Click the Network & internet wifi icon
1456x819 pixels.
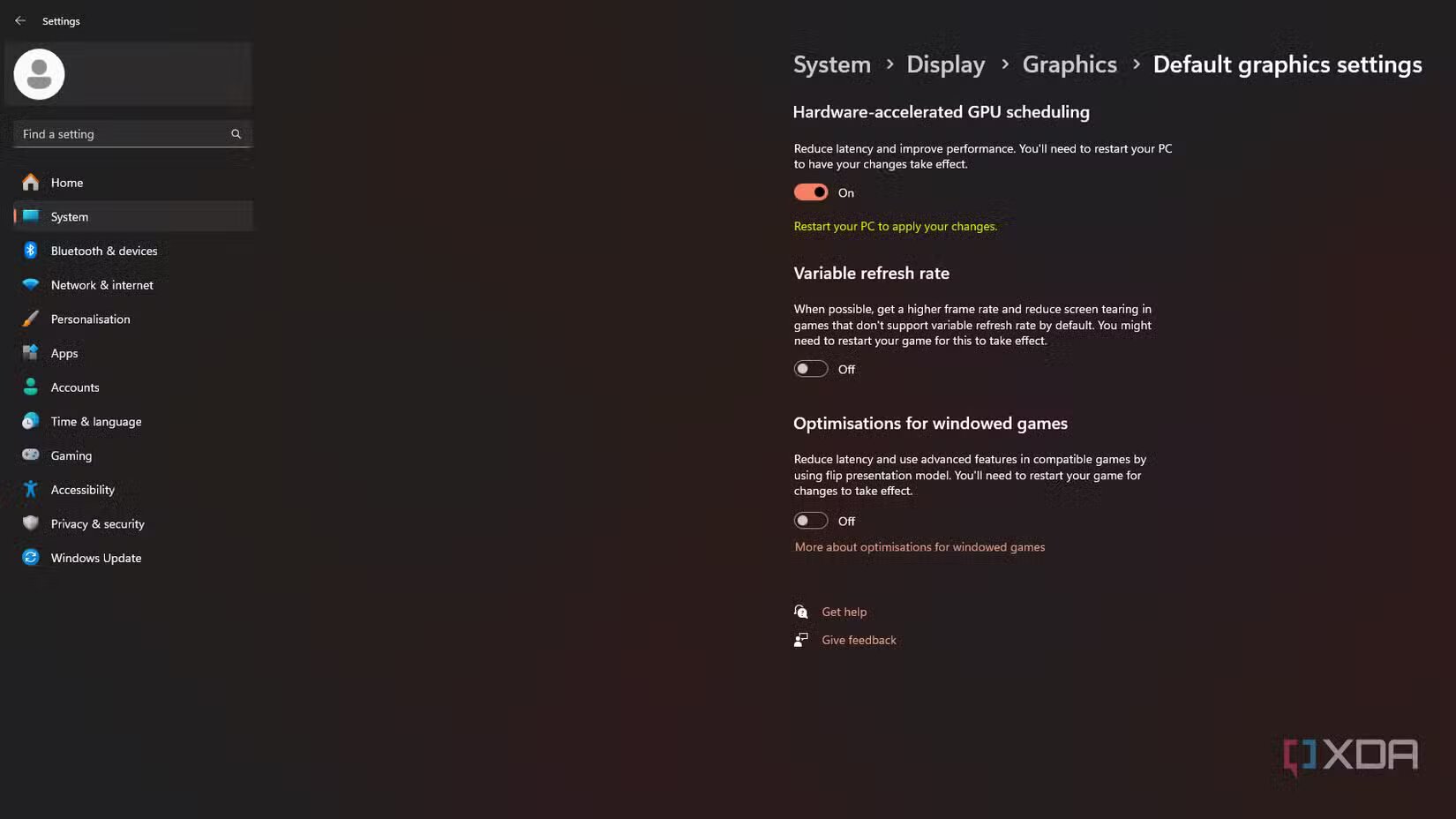(x=31, y=285)
